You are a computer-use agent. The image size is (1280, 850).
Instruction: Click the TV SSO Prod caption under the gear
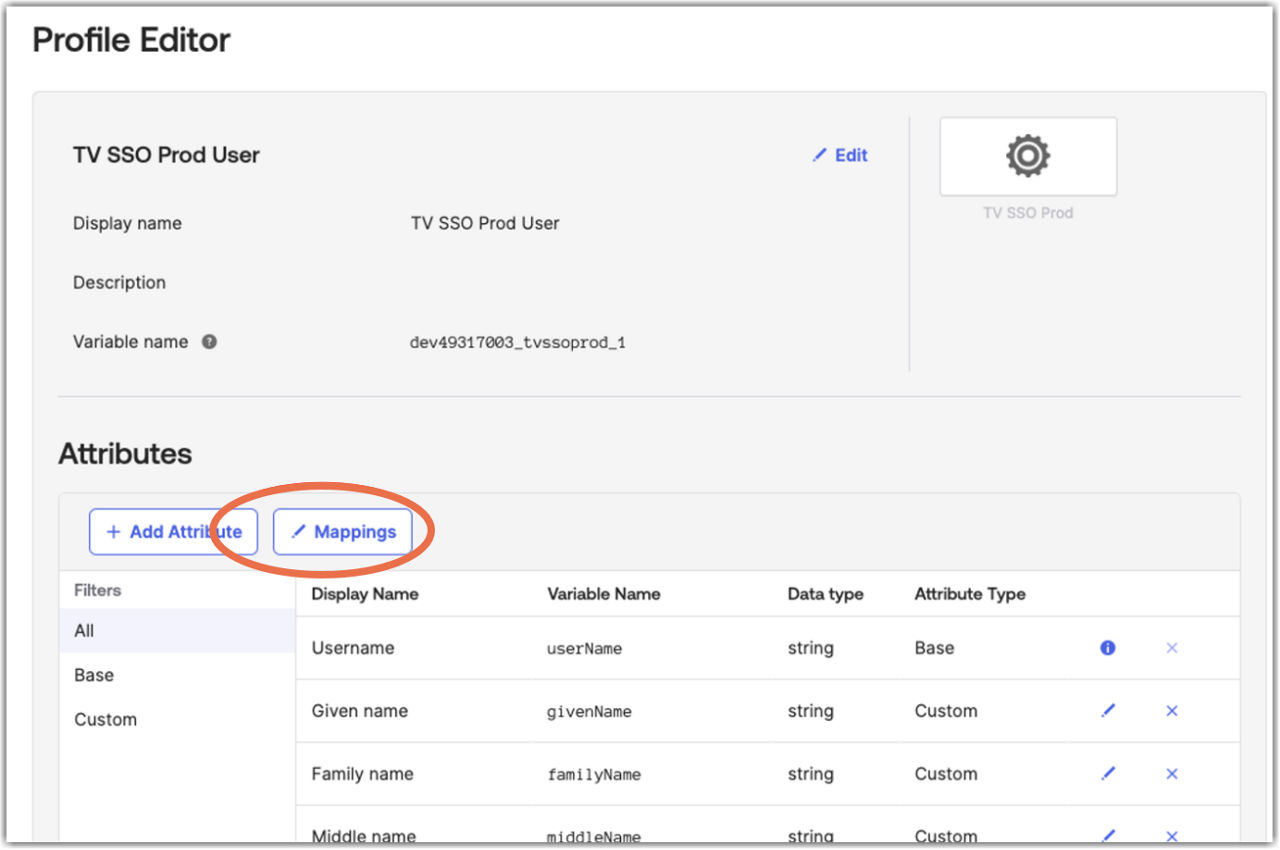(x=1028, y=213)
